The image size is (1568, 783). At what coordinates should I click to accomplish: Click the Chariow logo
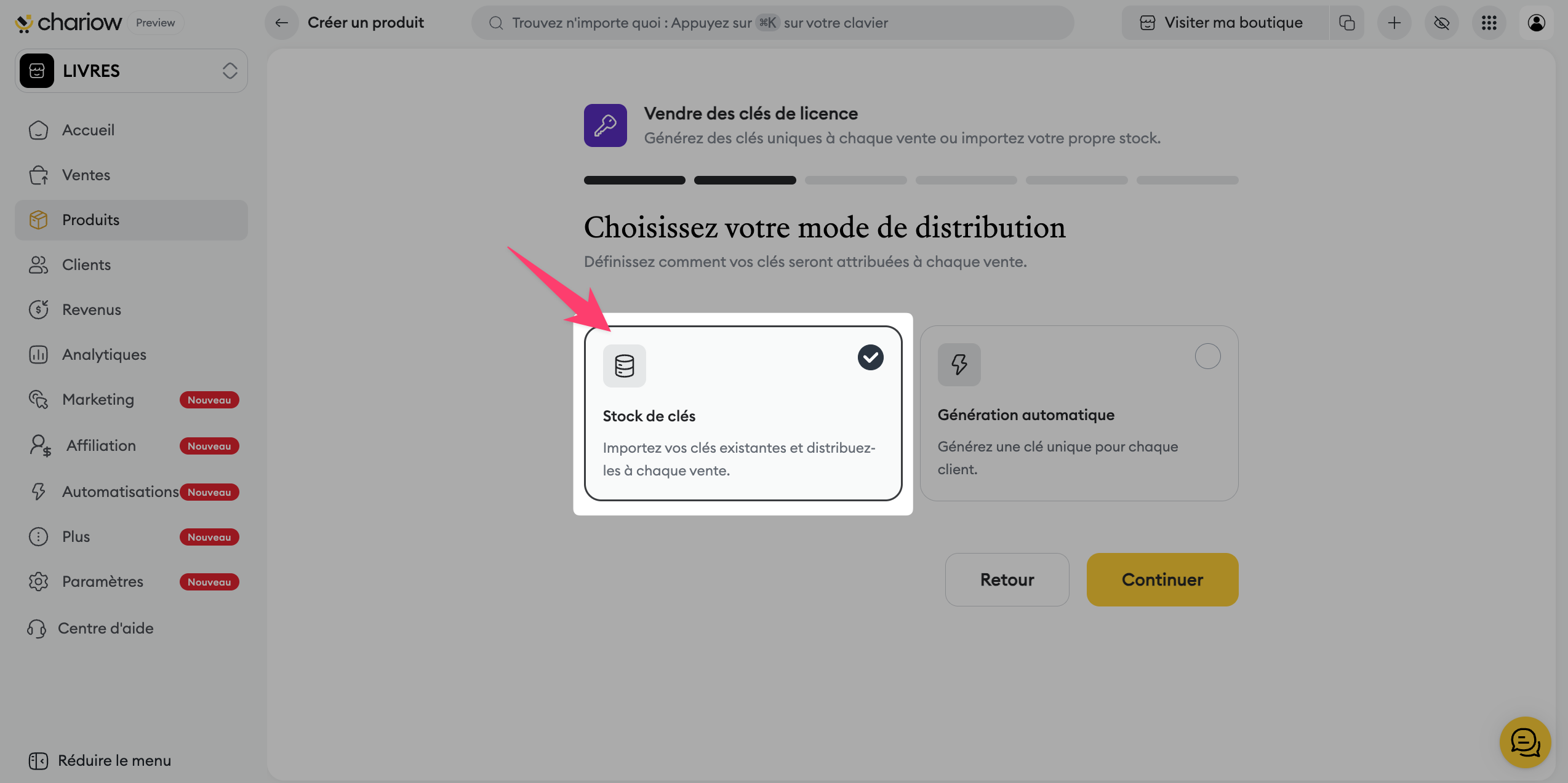click(69, 23)
